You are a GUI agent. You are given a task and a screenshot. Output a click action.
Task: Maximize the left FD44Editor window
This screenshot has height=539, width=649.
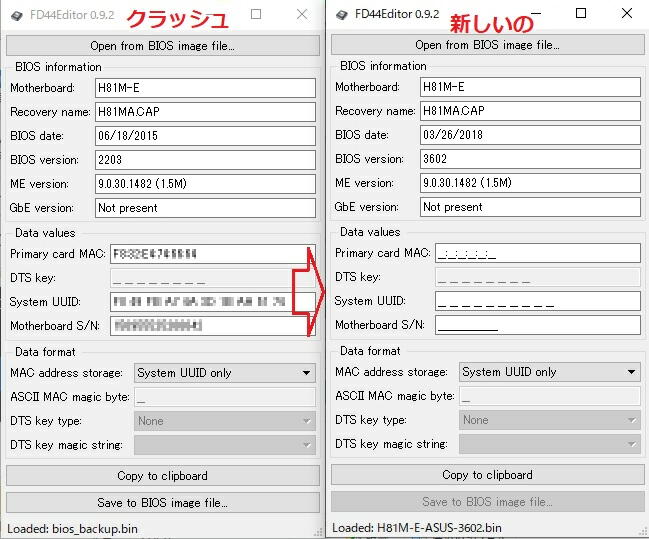(256, 14)
